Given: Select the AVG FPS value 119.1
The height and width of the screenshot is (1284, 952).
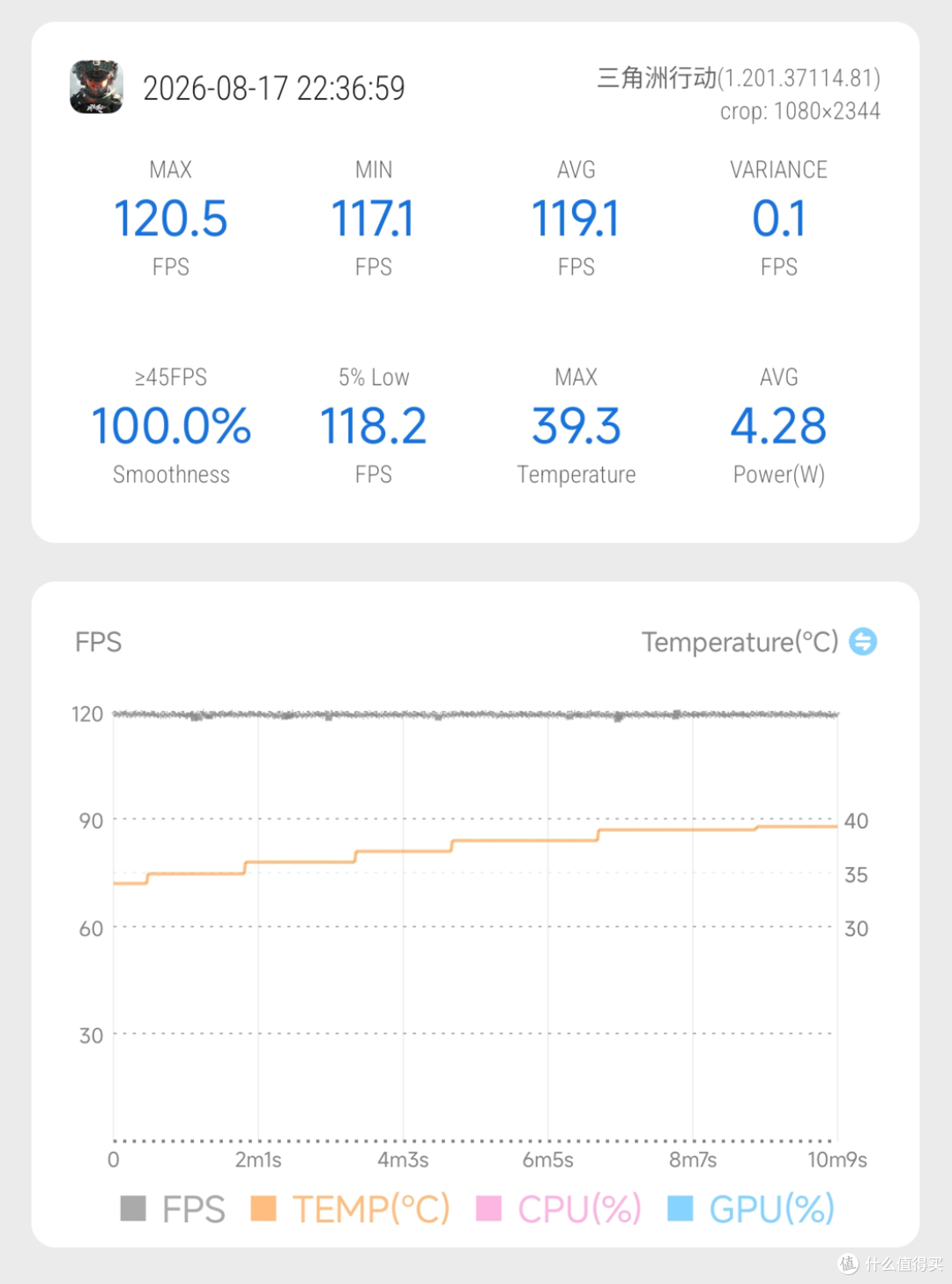Looking at the screenshot, I should (x=576, y=219).
